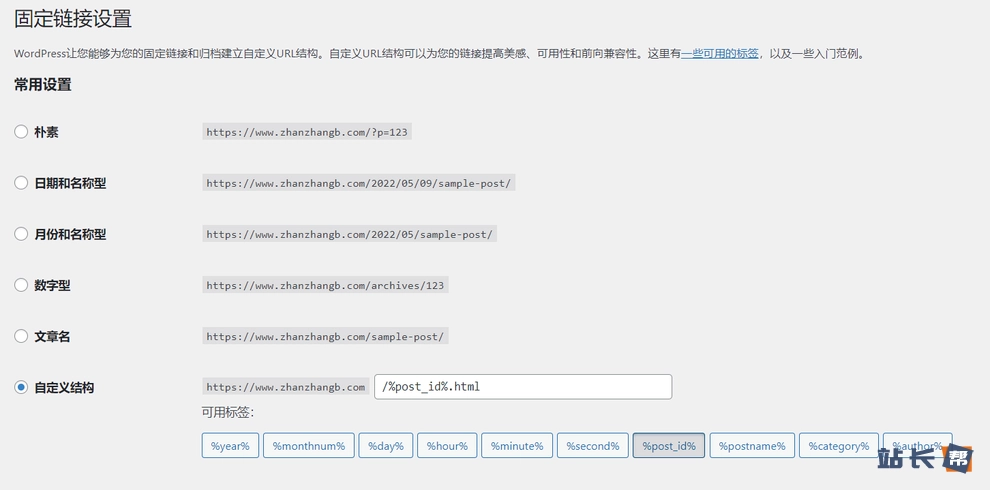990x490 pixels.
Task: Add the %monthnum% tag button
Action: click(x=308, y=446)
